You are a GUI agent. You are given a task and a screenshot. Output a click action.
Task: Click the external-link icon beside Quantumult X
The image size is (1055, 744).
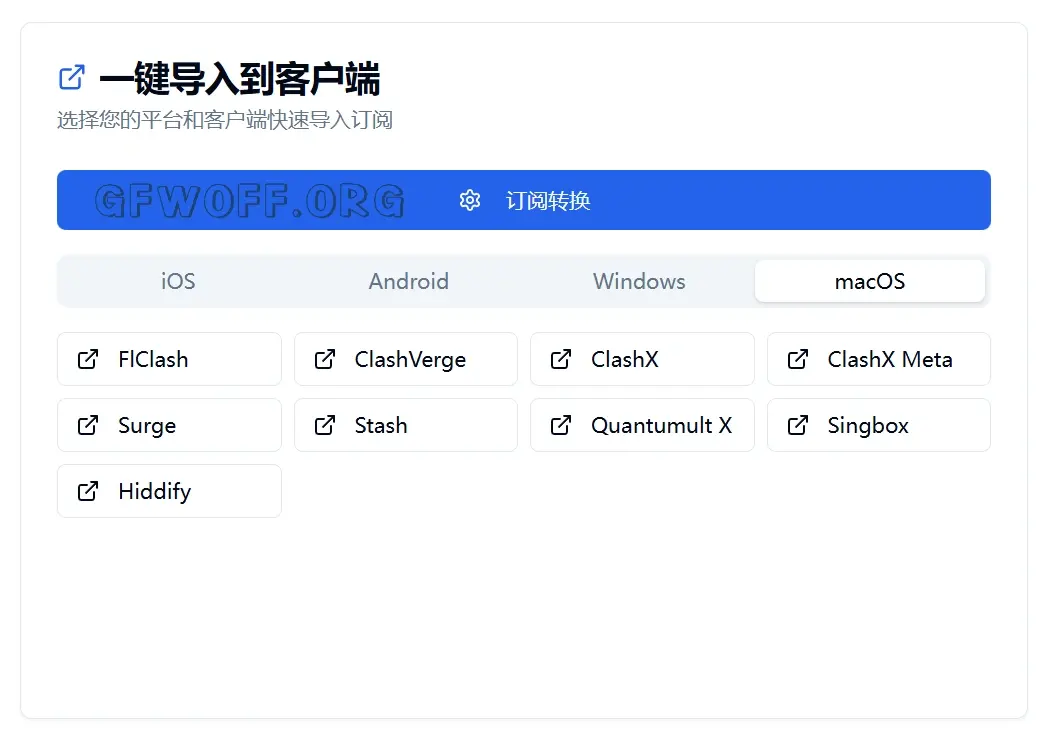tap(561, 425)
